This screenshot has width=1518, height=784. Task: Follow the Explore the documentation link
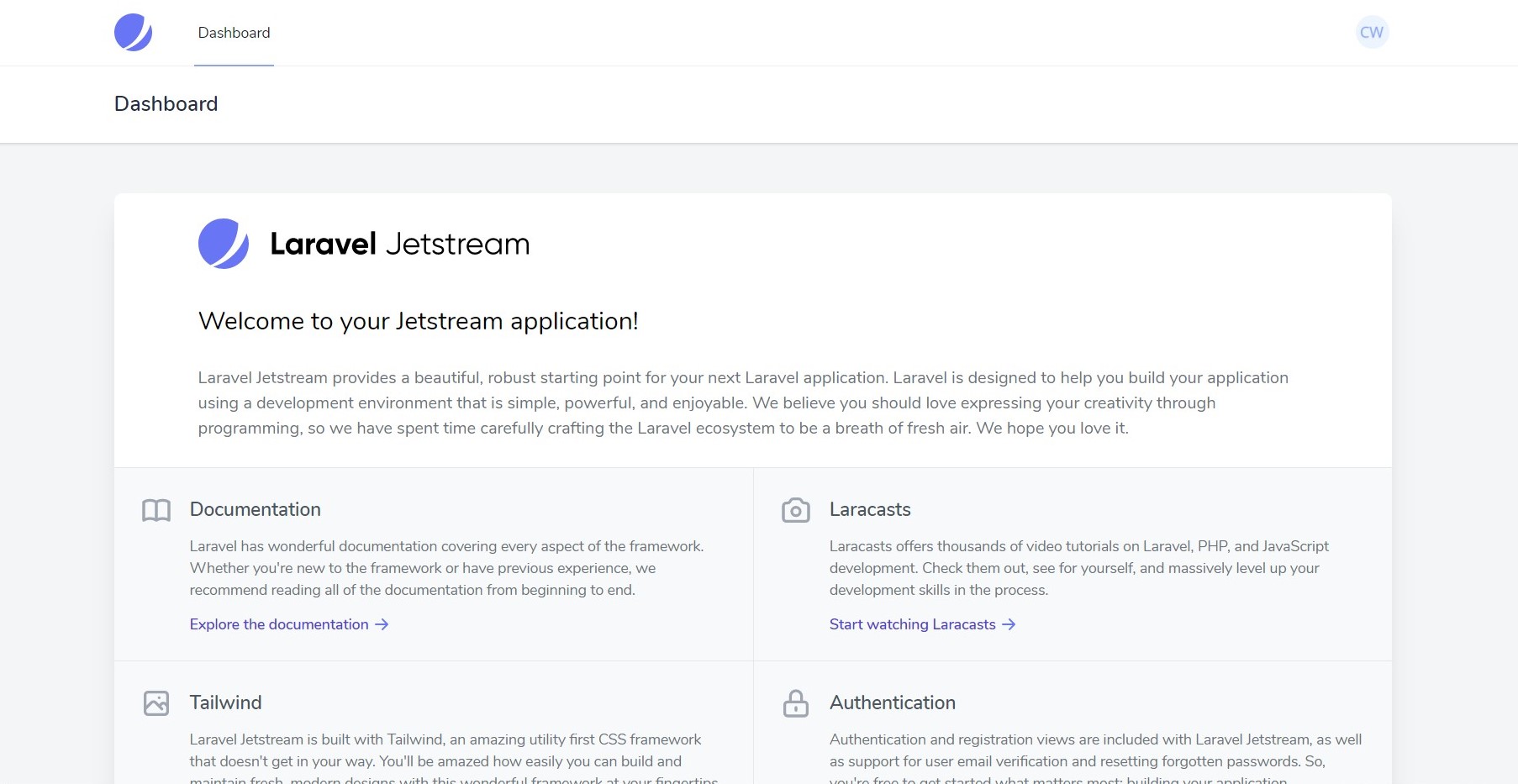pos(279,624)
